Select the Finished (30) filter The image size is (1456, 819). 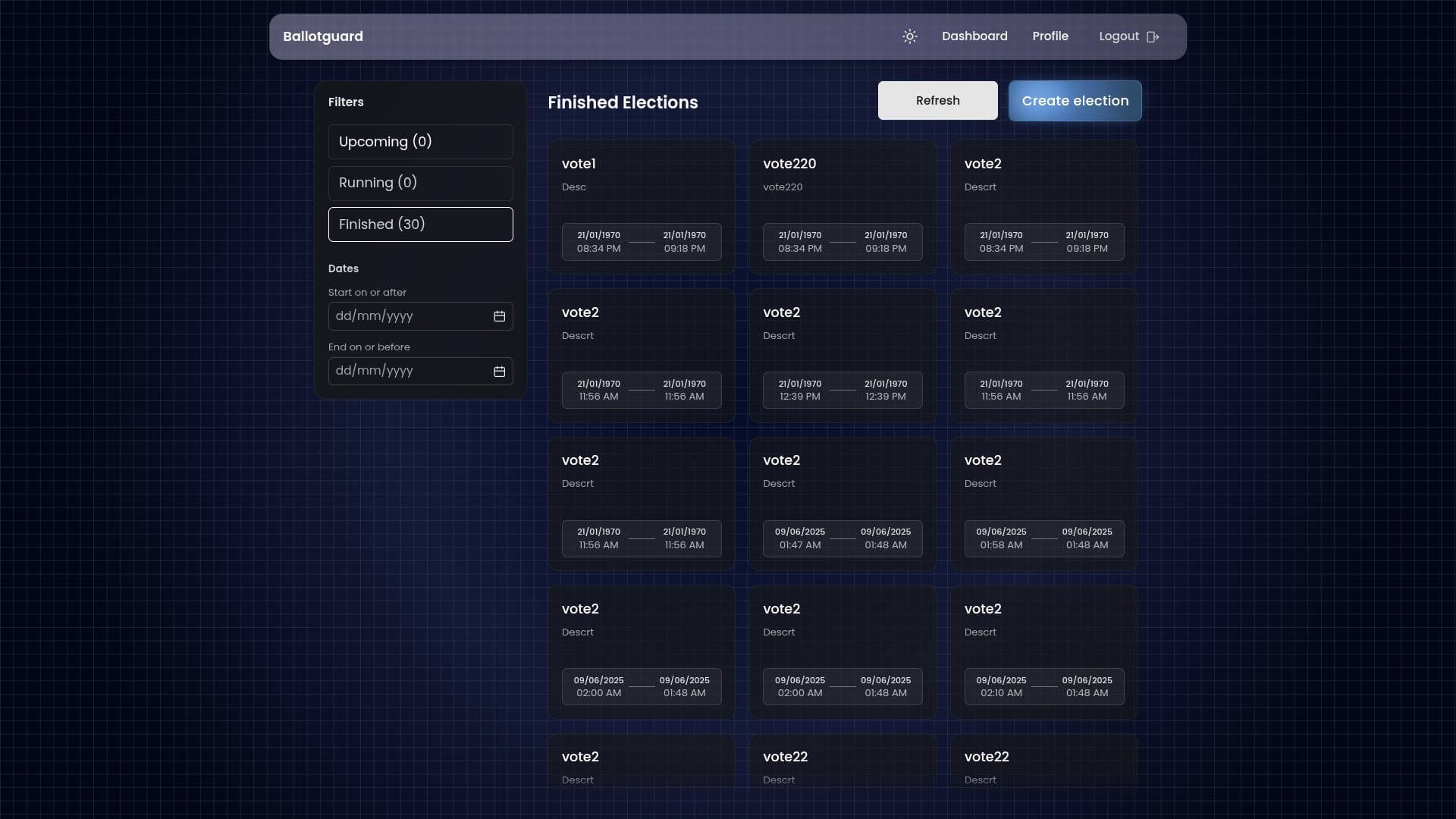click(x=420, y=224)
